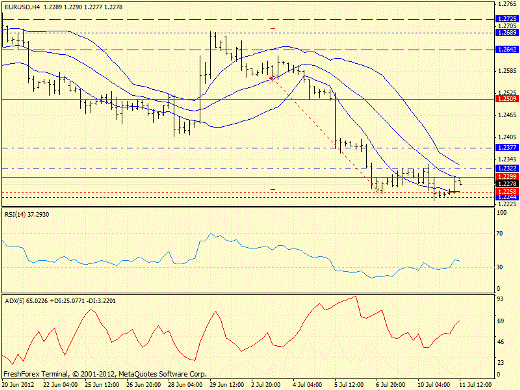Click the 1.2405 price axis value
This screenshot has width=520, height=390.
tap(507, 137)
